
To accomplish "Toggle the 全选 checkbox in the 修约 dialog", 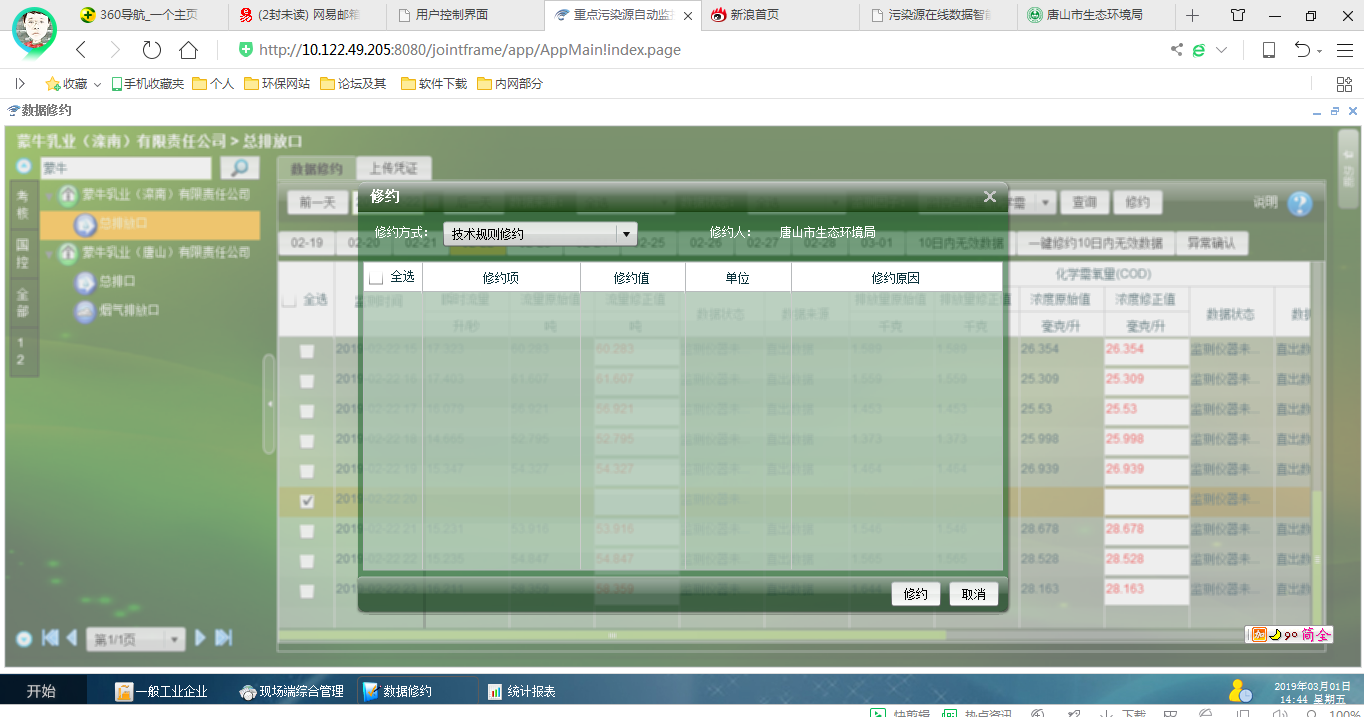I will pos(376,278).
